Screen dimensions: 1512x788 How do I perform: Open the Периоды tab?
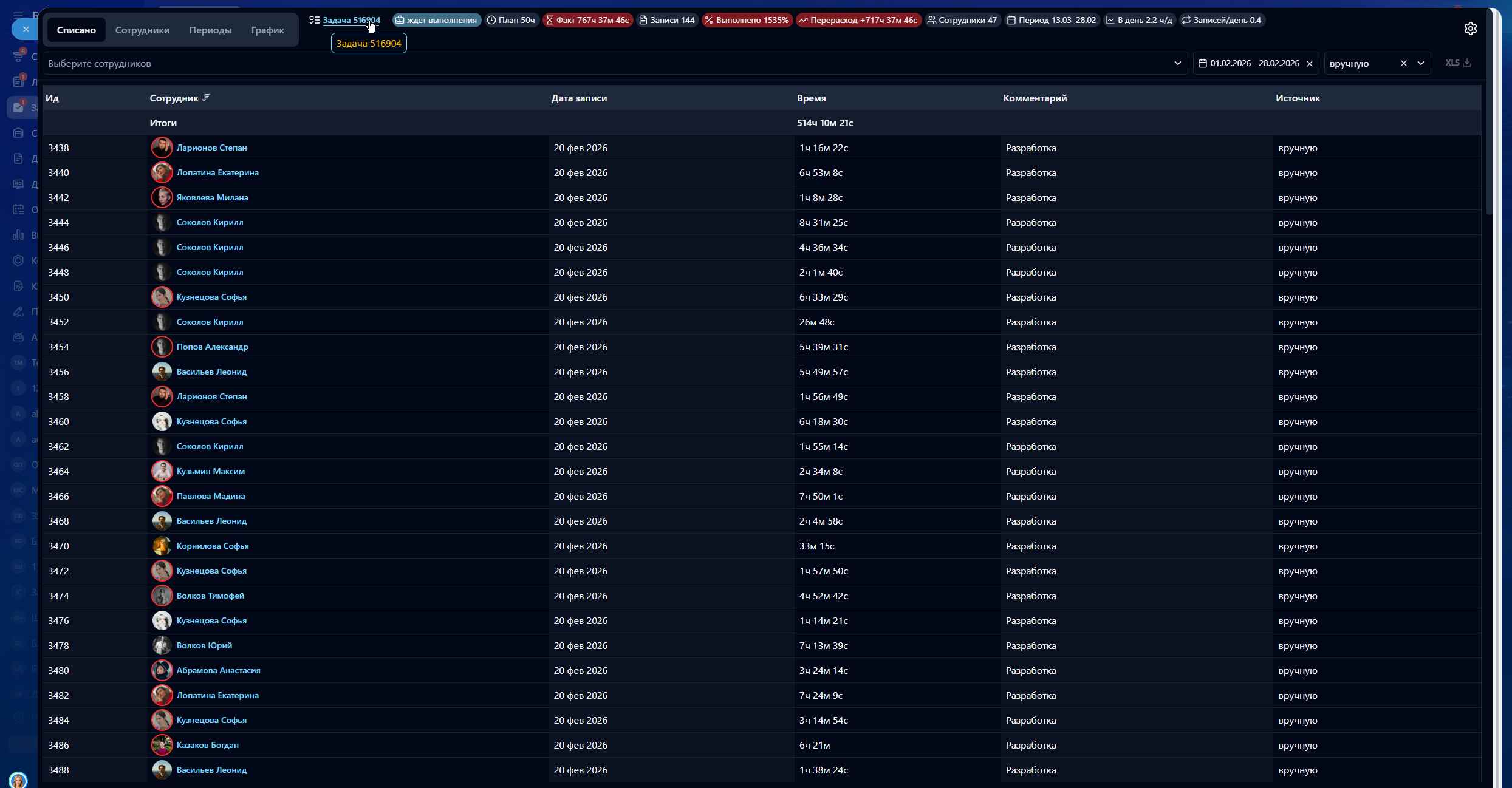click(x=210, y=30)
